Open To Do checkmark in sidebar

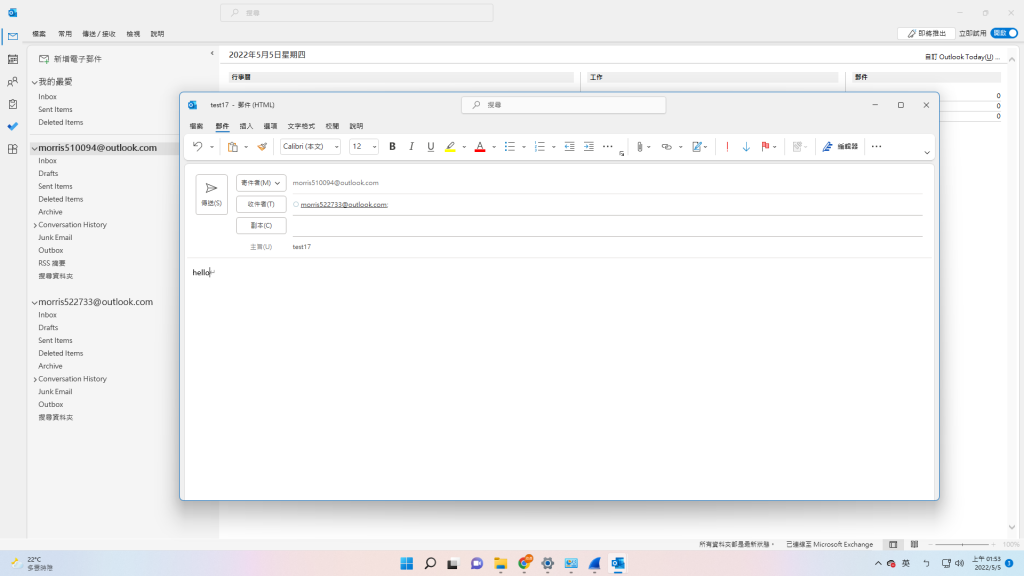point(12,127)
